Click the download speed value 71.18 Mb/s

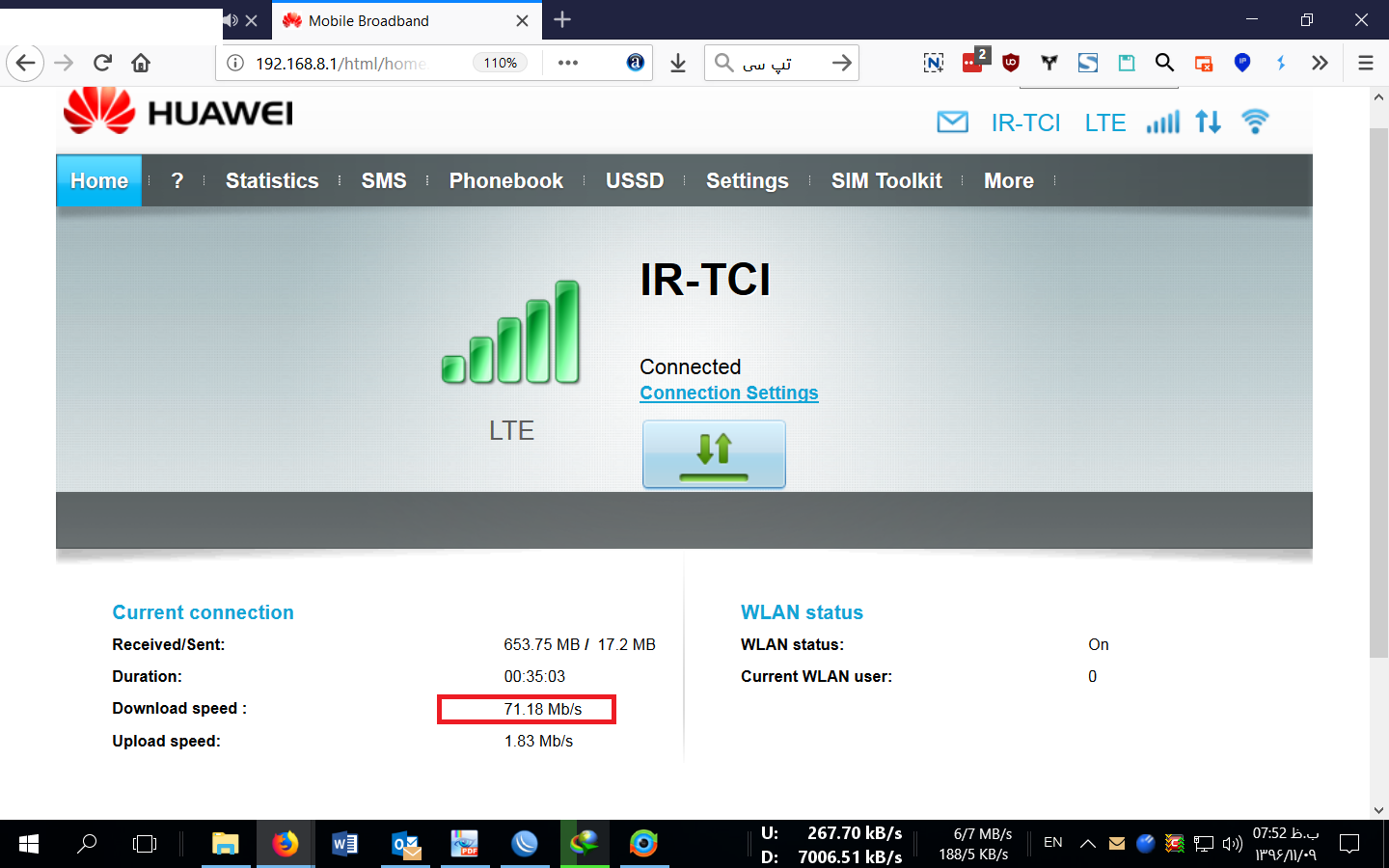pyautogui.click(x=543, y=709)
